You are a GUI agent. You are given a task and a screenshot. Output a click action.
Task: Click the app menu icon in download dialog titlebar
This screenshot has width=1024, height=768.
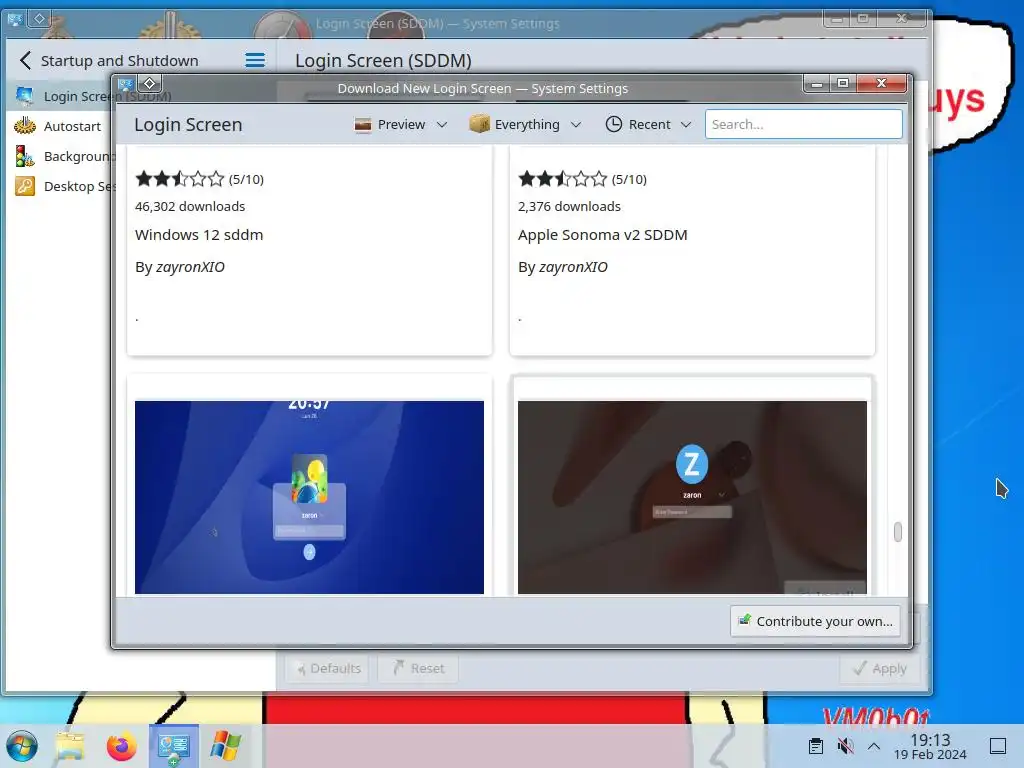(x=126, y=84)
